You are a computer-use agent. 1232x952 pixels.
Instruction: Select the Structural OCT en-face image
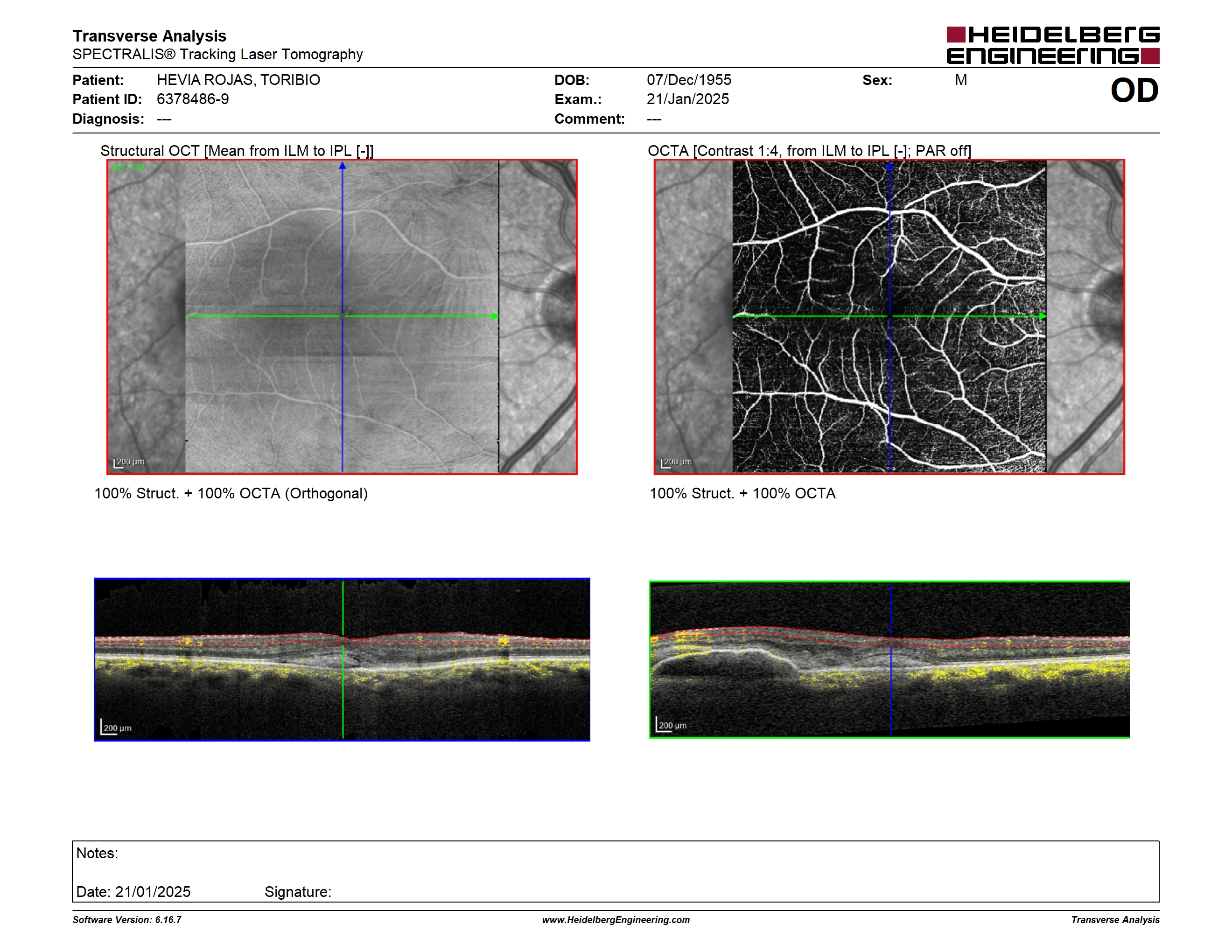[x=342, y=317]
